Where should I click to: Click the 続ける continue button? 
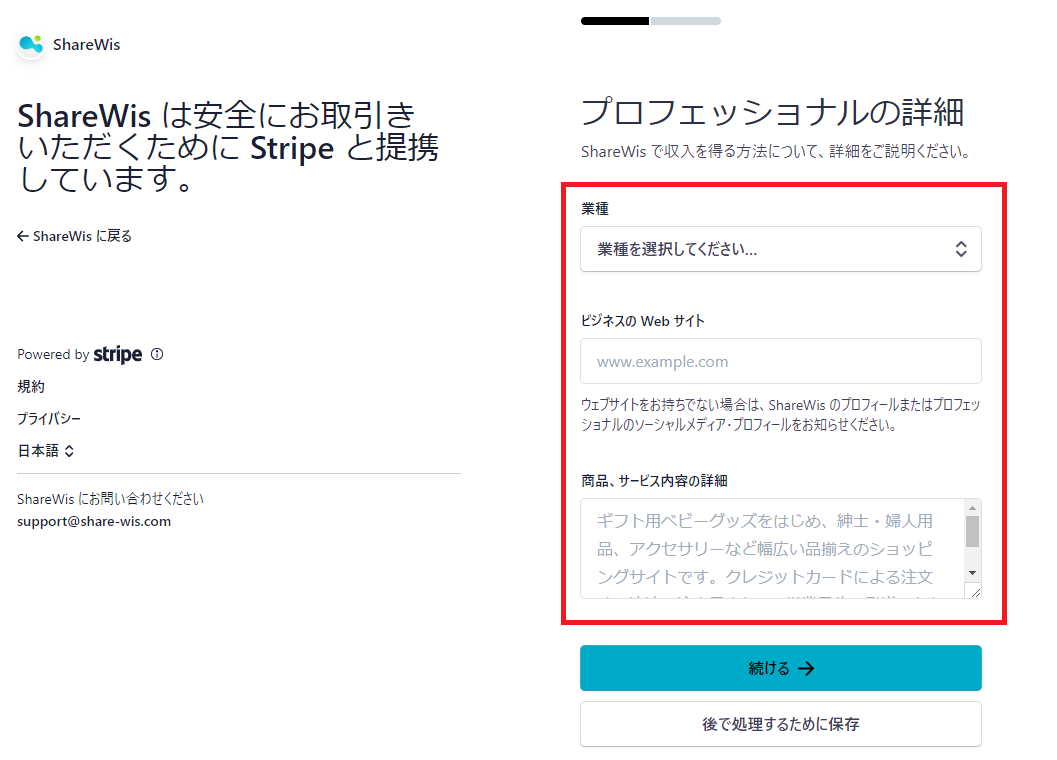[x=781, y=668]
